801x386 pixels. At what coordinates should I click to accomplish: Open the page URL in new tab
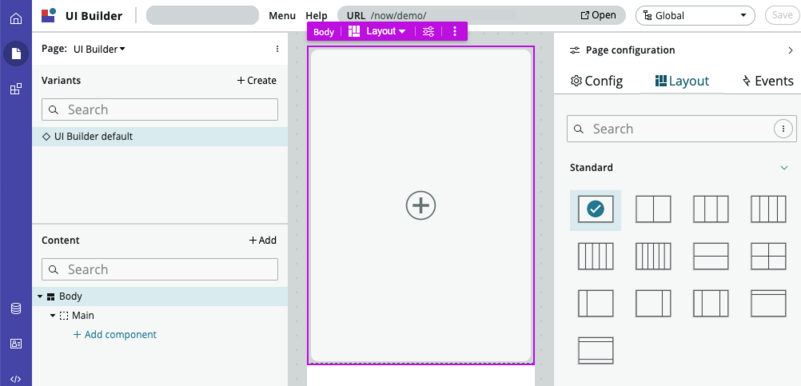pyautogui.click(x=598, y=15)
